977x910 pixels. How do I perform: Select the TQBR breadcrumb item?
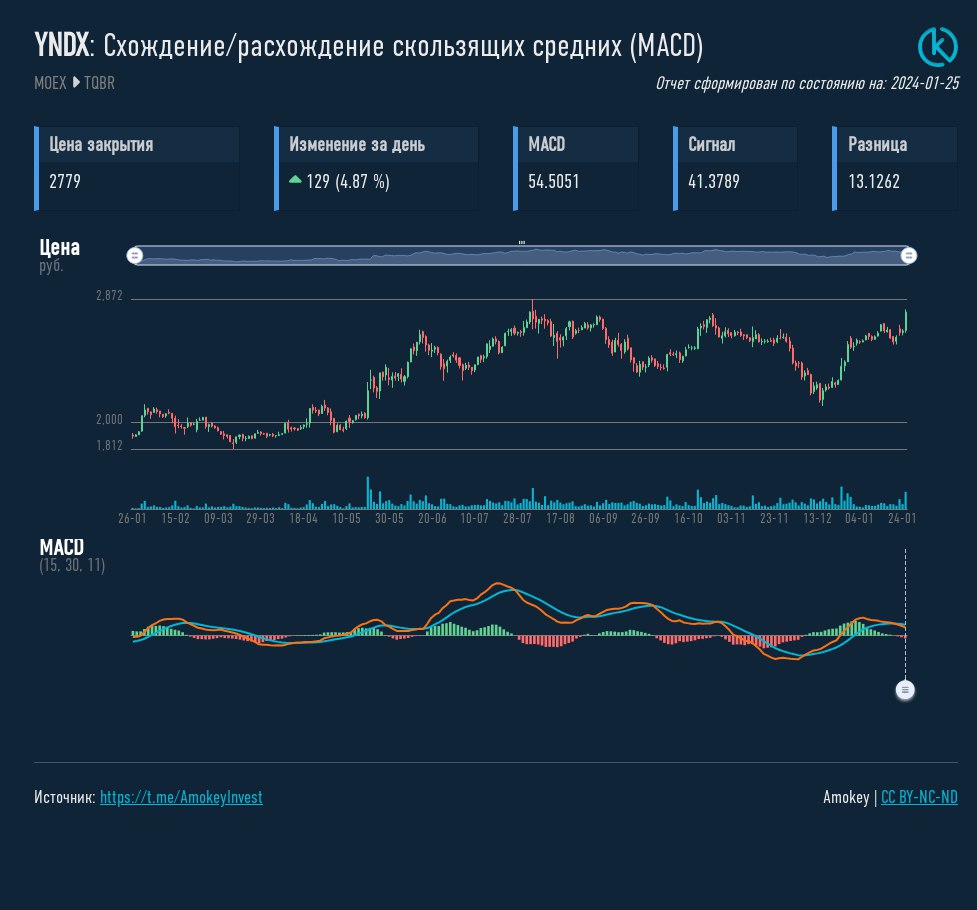coord(99,83)
